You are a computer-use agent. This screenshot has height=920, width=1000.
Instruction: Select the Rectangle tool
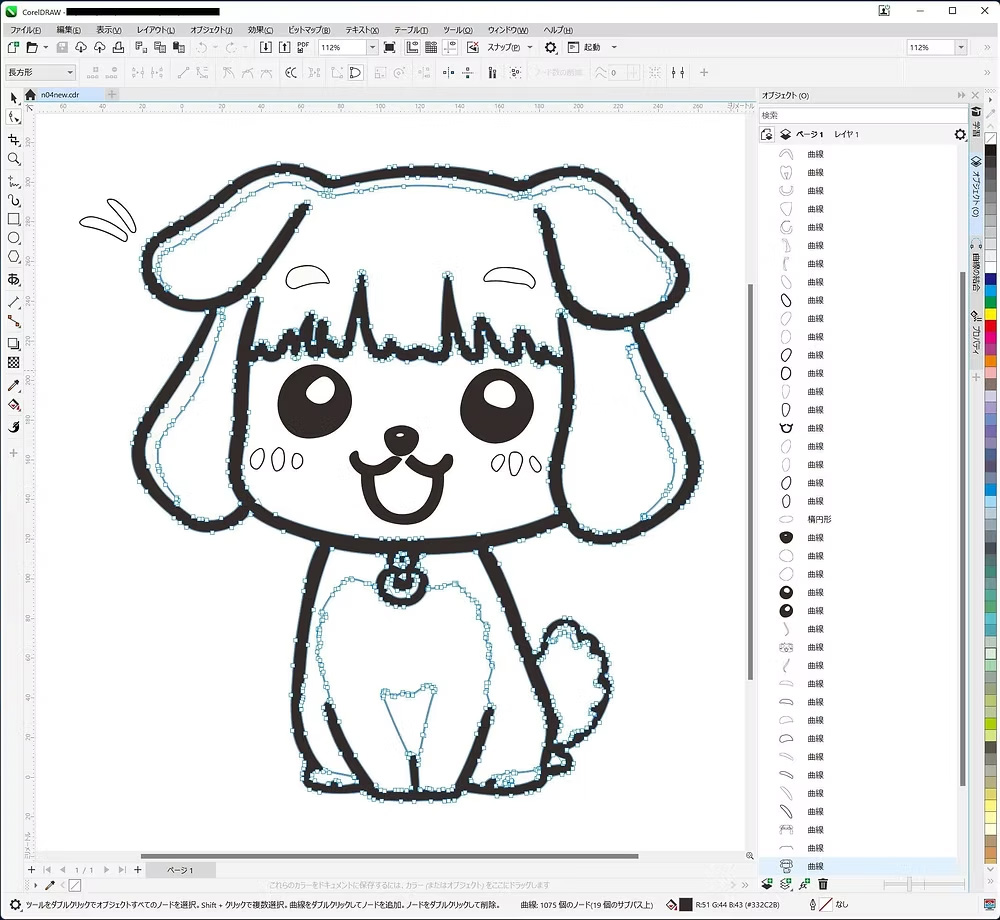tap(14, 219)
